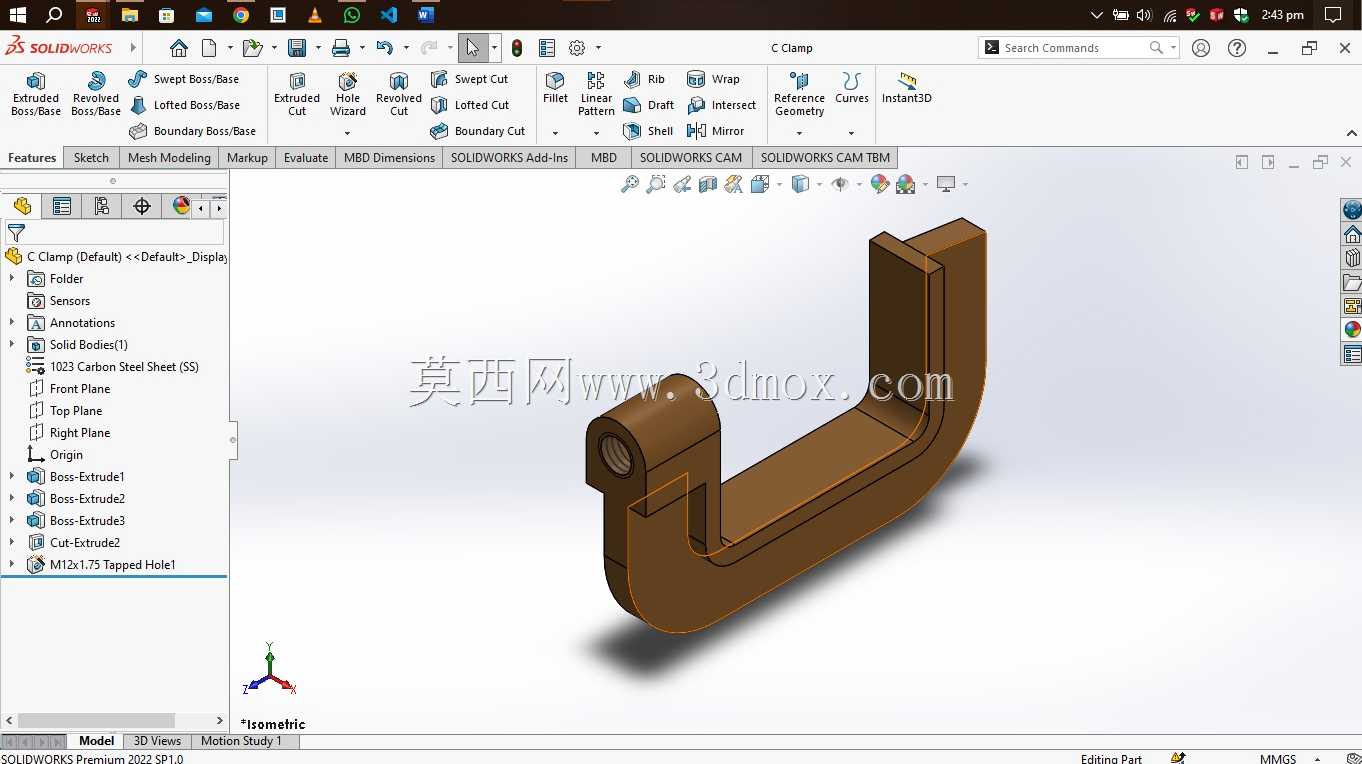This screenshot has width=1362, height=764.
Task: Toggle Instant3D mode
Action: [x=907, y=88]
